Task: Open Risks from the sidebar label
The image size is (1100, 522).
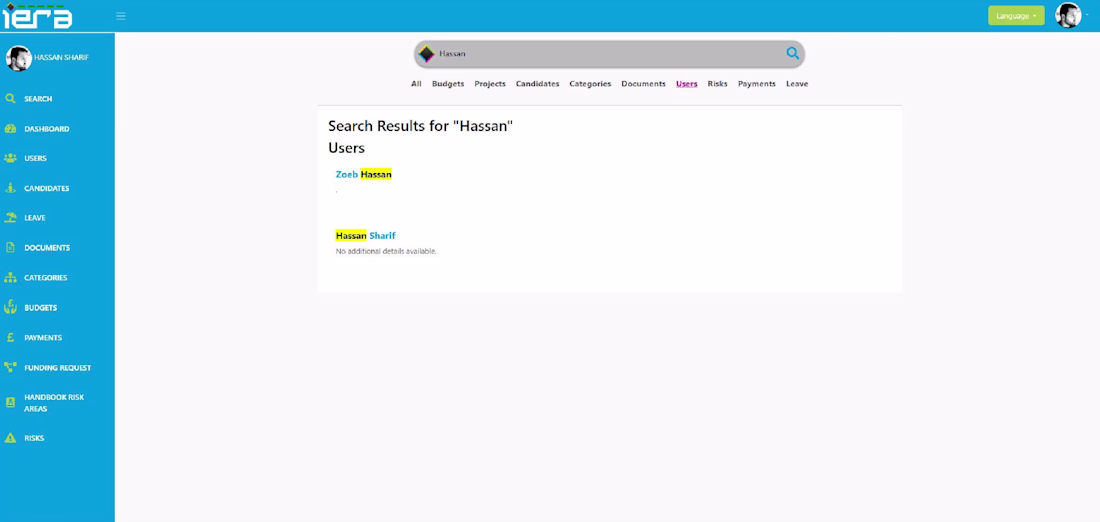Action: tap(34, 438)
